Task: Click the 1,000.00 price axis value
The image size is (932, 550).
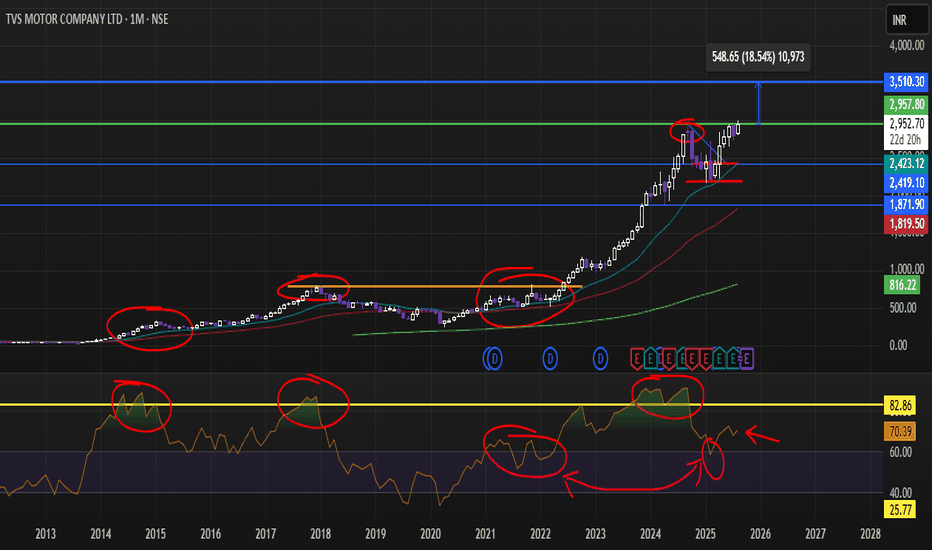Action: click(906, 269)
